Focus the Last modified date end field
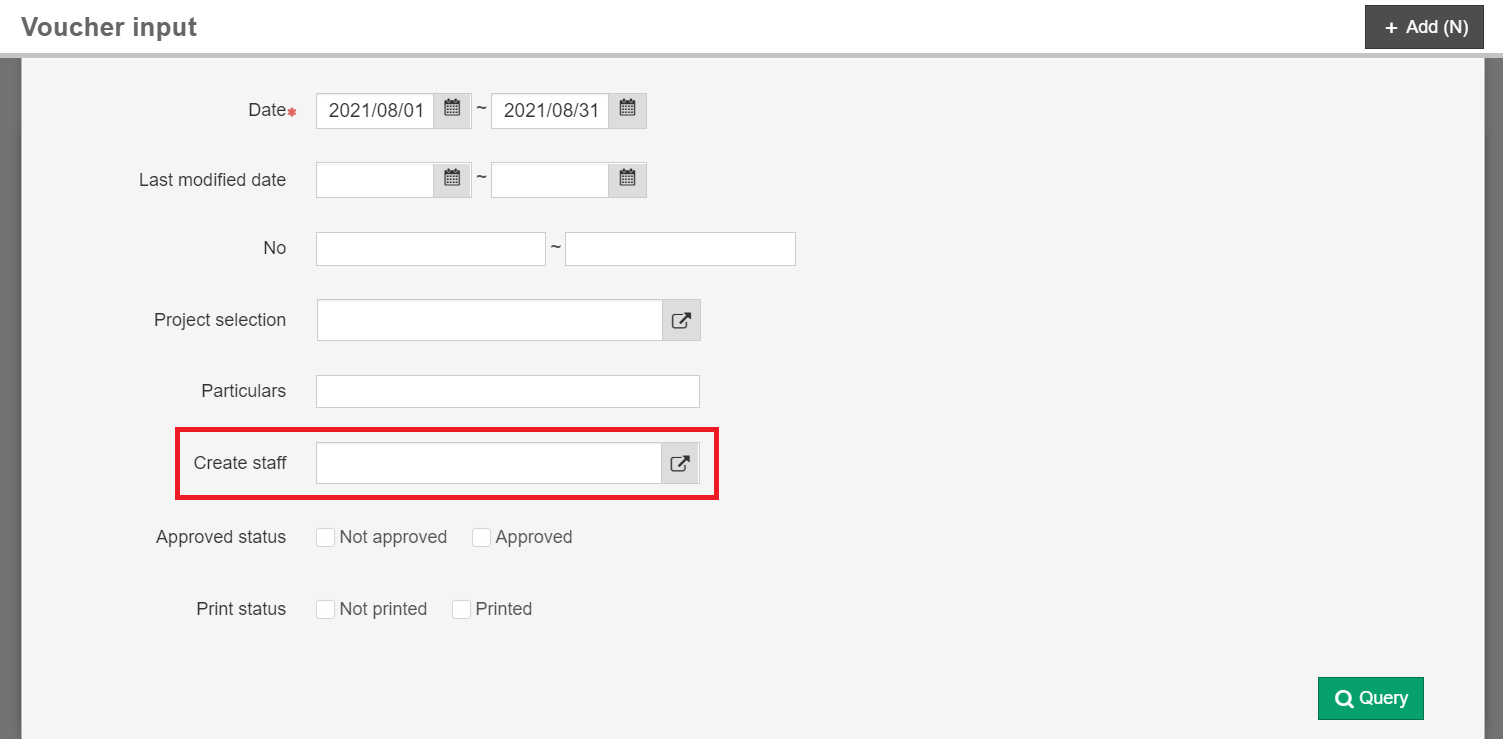 coord(550,180)
